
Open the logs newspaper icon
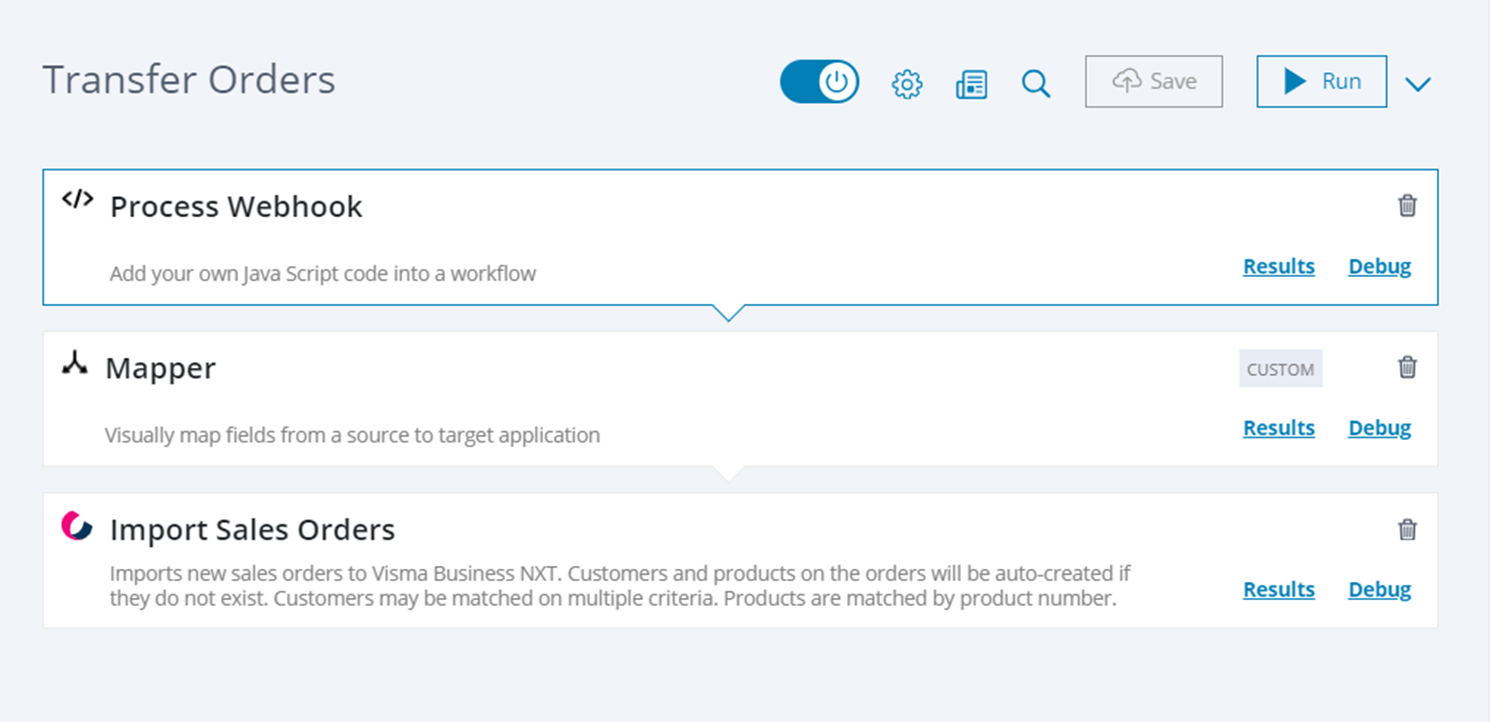[972, 84]
